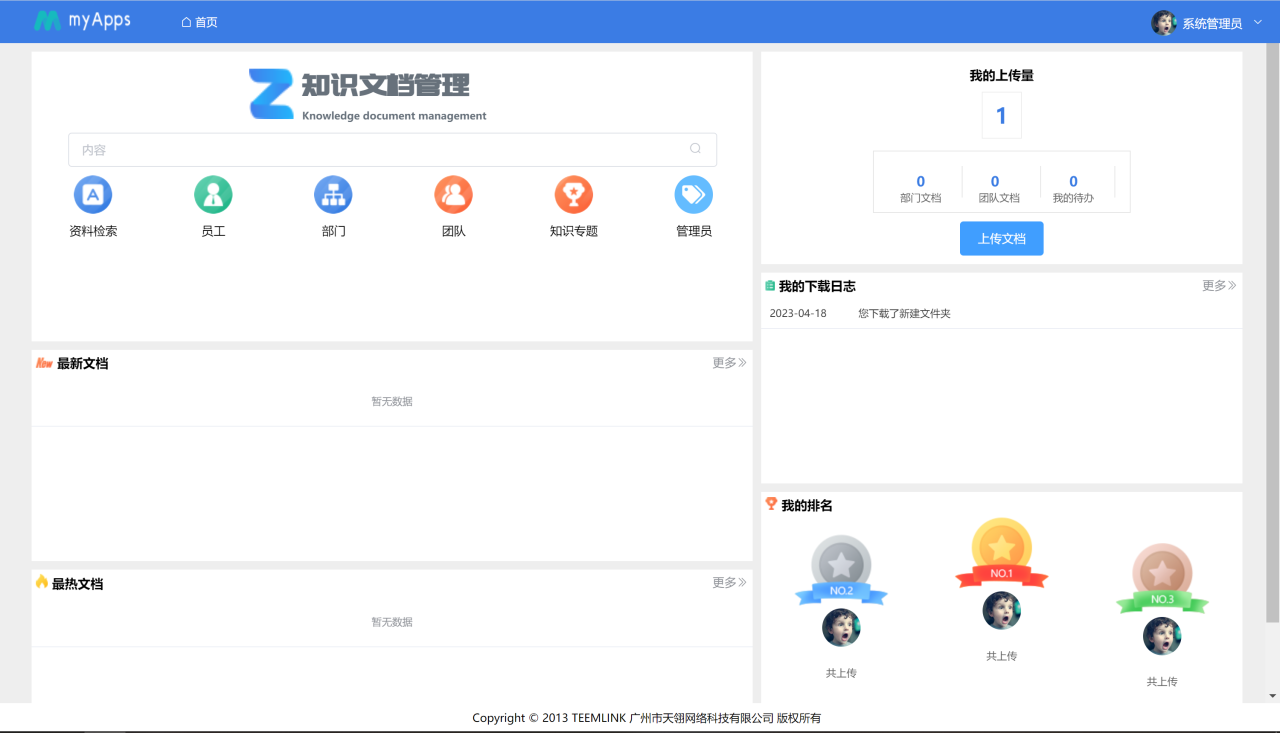Screen dimensions: 1280x733
Task: Open the 部门 (Department) icon
Action: 333,194
